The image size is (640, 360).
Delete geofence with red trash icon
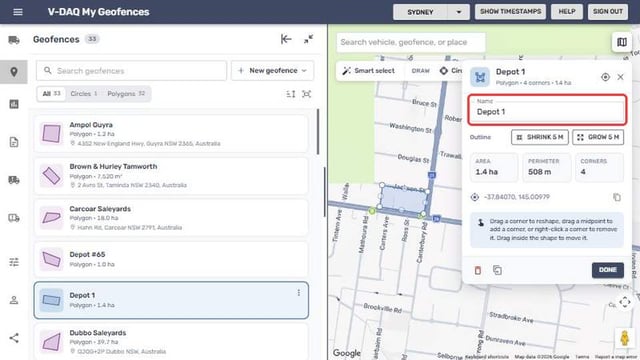(x=478, y=270)
